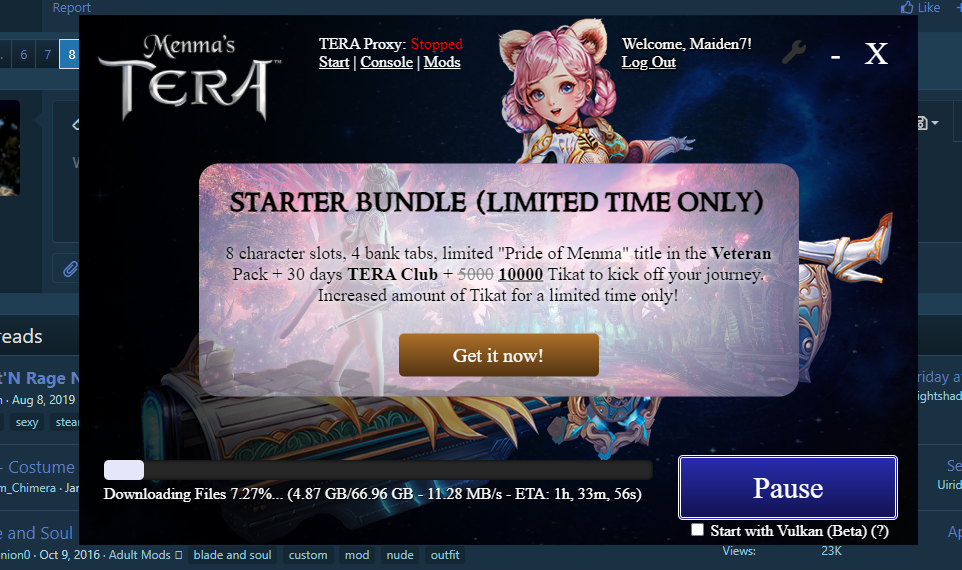
Task: Click the paperclip attachment icon
Action: pyautogui.click(x=70, y=269)
